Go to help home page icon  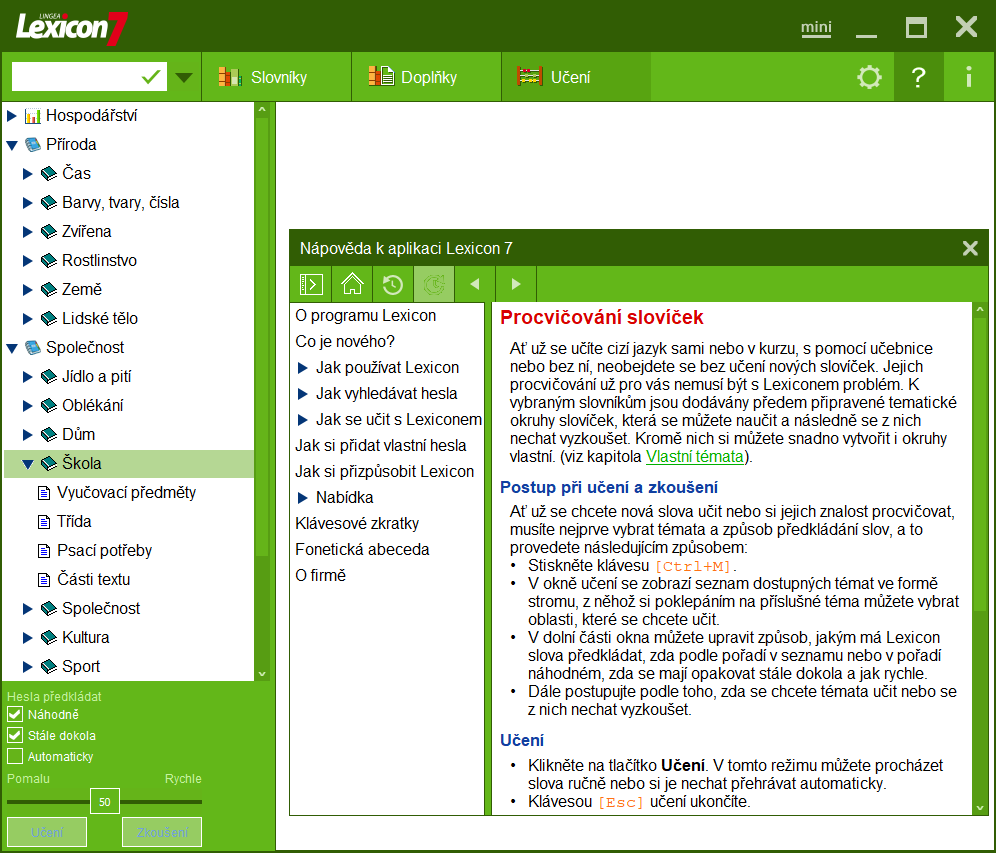click(352, 284)
